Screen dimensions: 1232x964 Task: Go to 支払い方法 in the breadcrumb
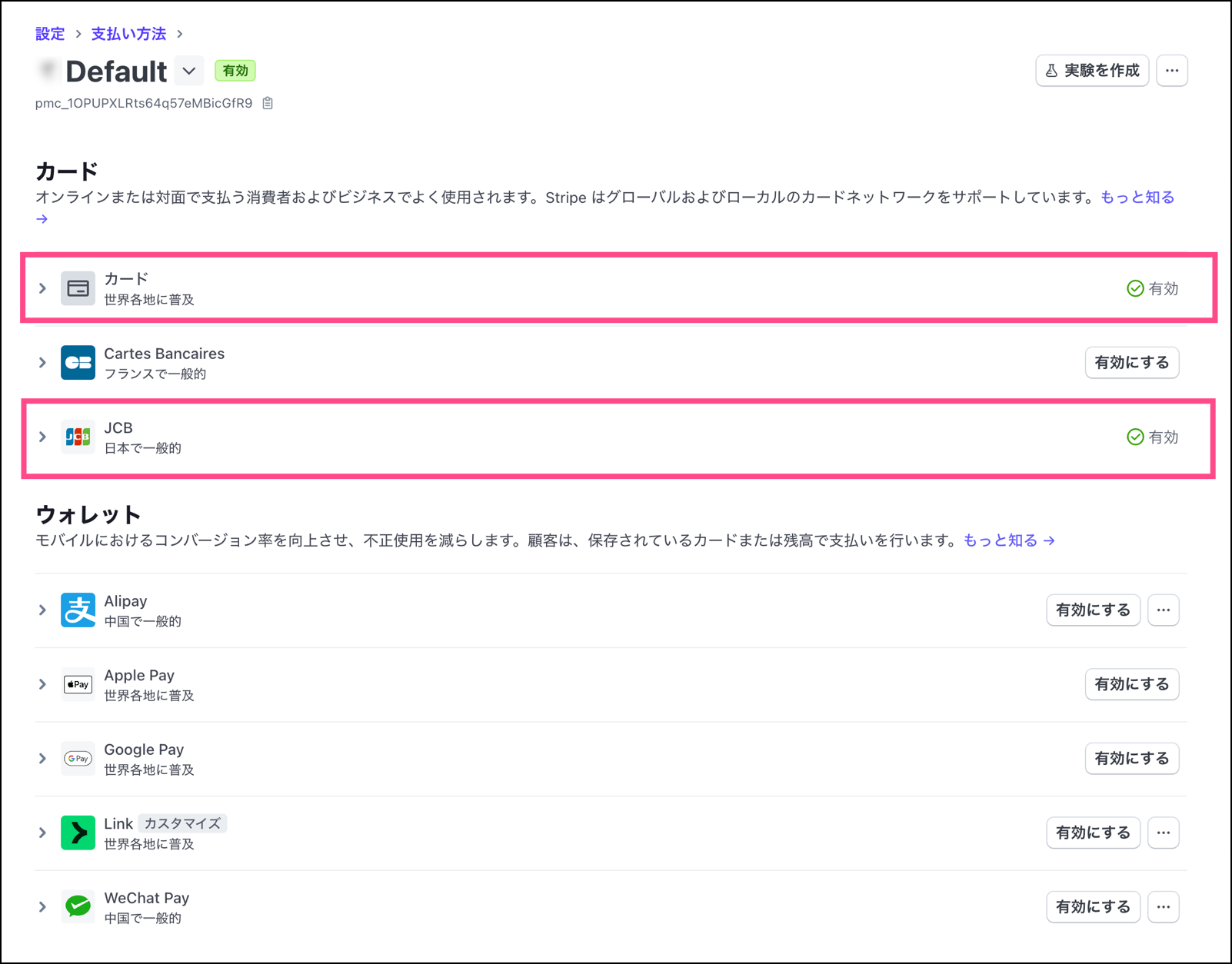click(x=128, y=34)
